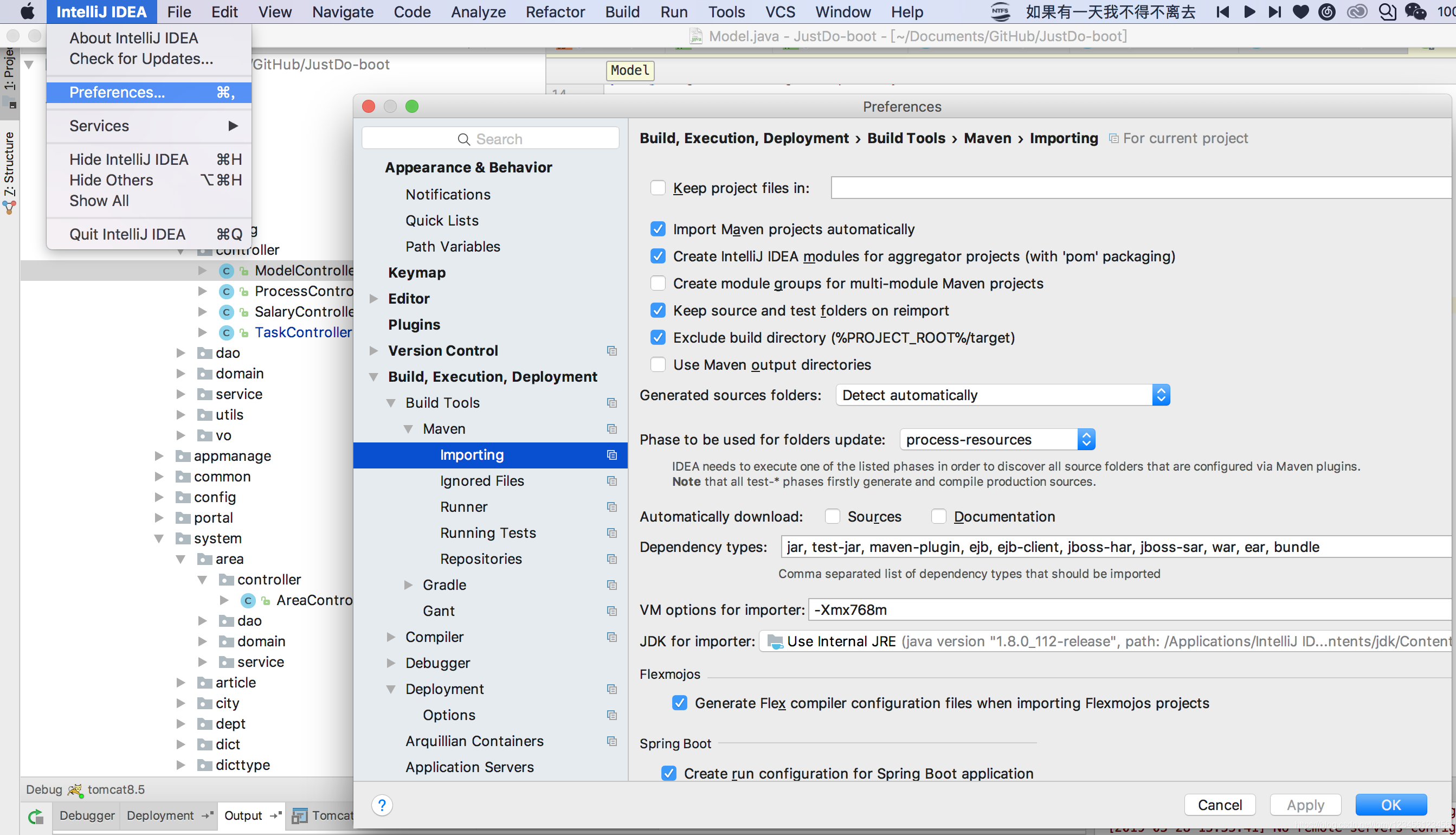Click the project-level icon beside Runner
1456x835 pixels.
(x=611, y=507)
